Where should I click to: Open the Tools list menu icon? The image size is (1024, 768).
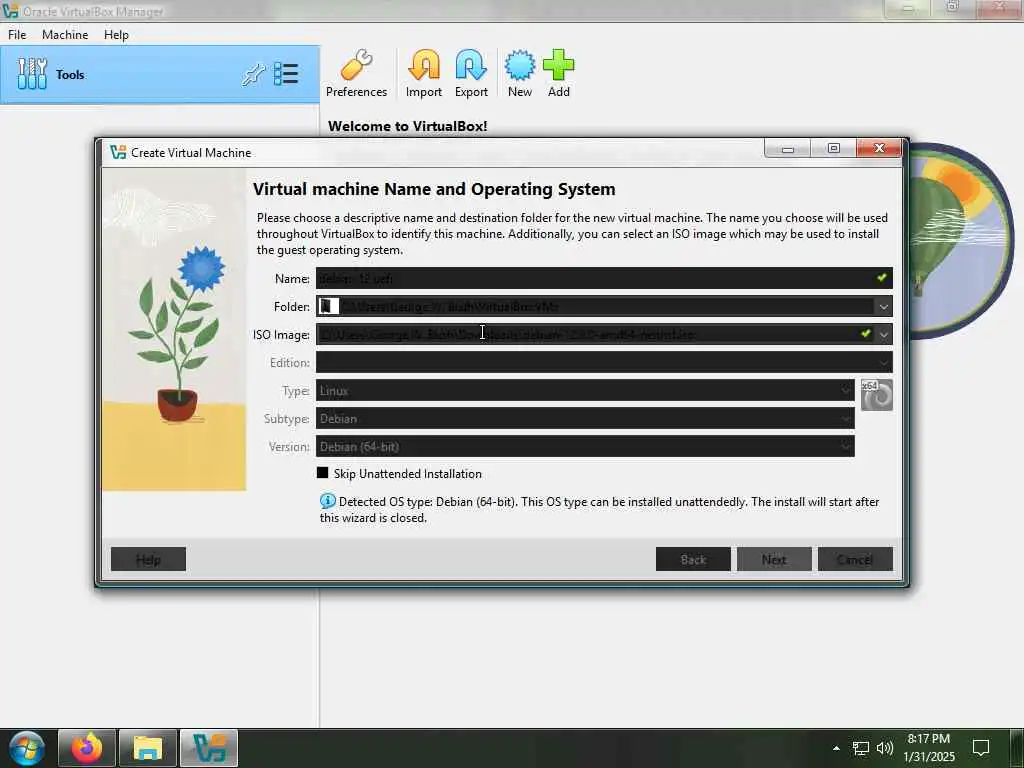pyautogui.click(x=286, y=74)
